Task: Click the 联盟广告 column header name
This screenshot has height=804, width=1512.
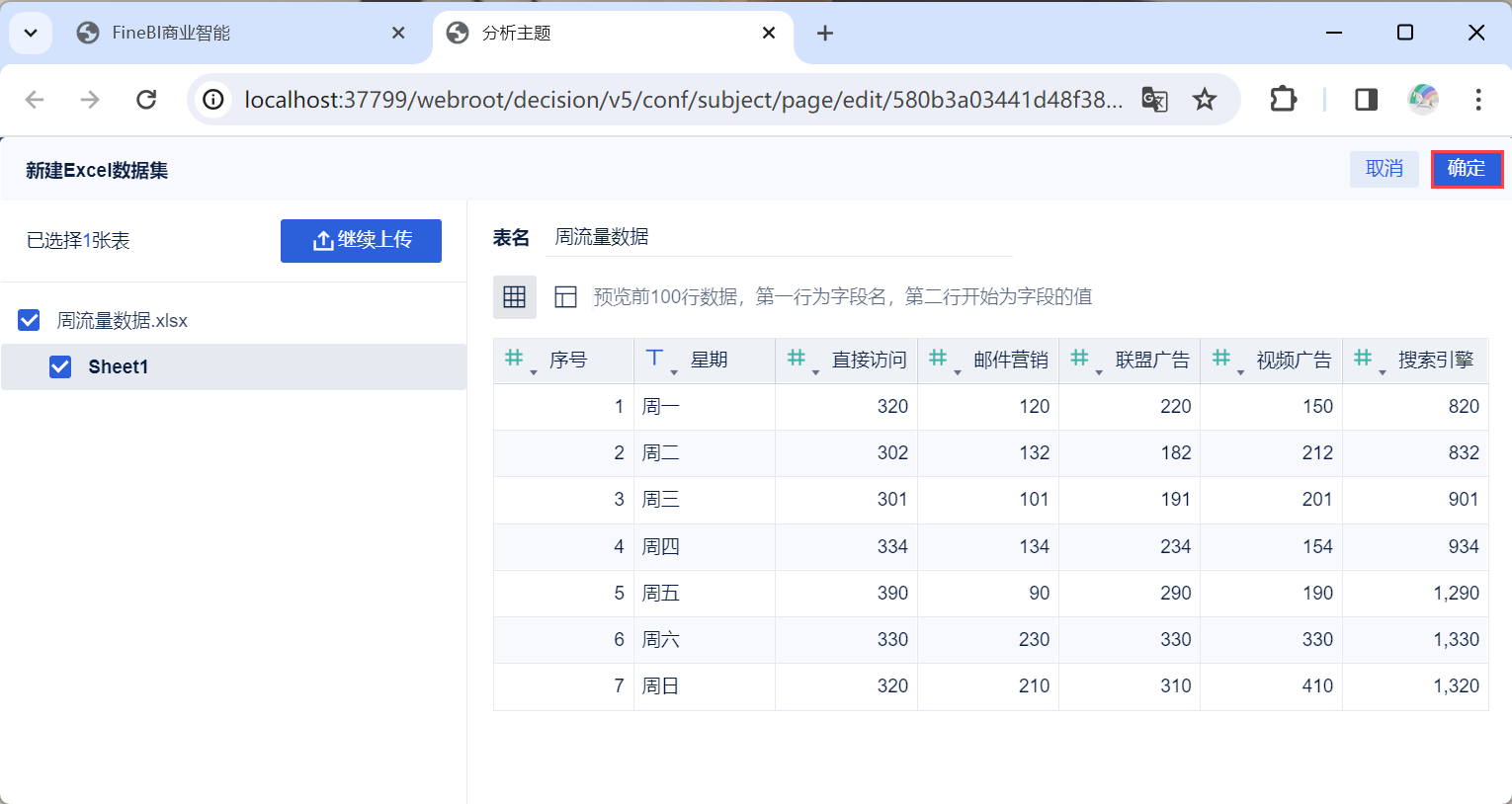Action: [1152, 360]
